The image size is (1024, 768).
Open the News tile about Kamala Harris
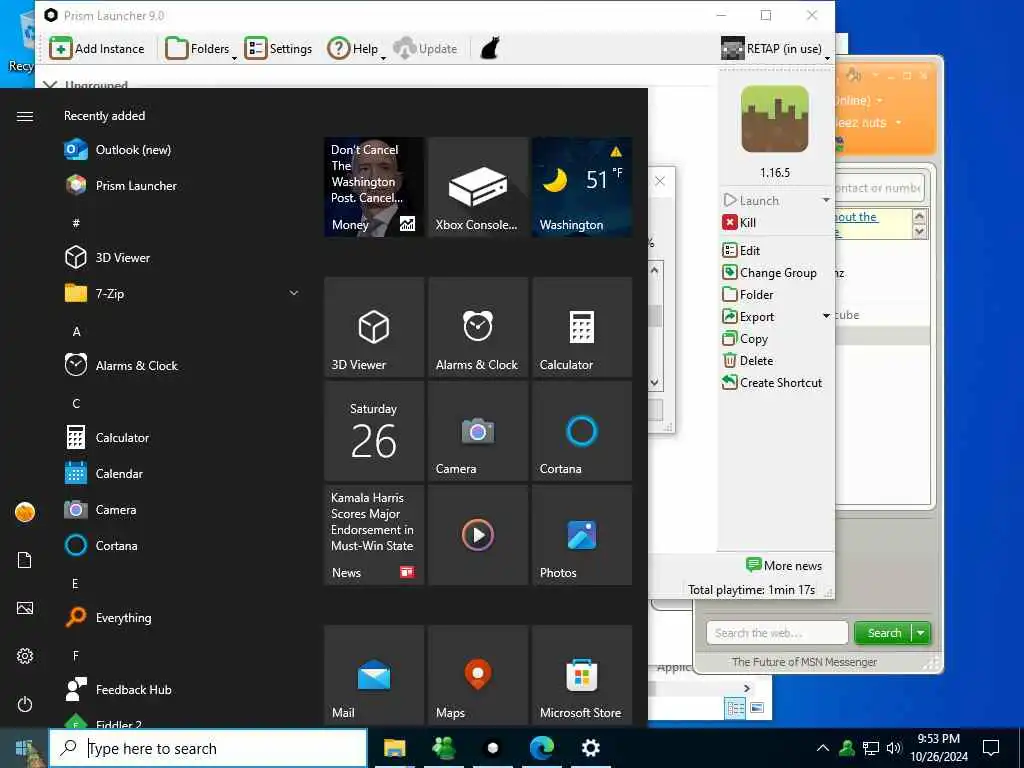click(x=374, y=535)
